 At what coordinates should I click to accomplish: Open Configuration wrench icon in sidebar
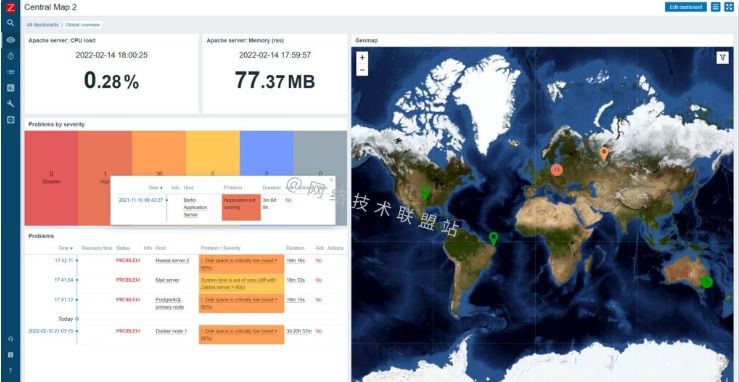pyautogui.click(x=10, y=104)
